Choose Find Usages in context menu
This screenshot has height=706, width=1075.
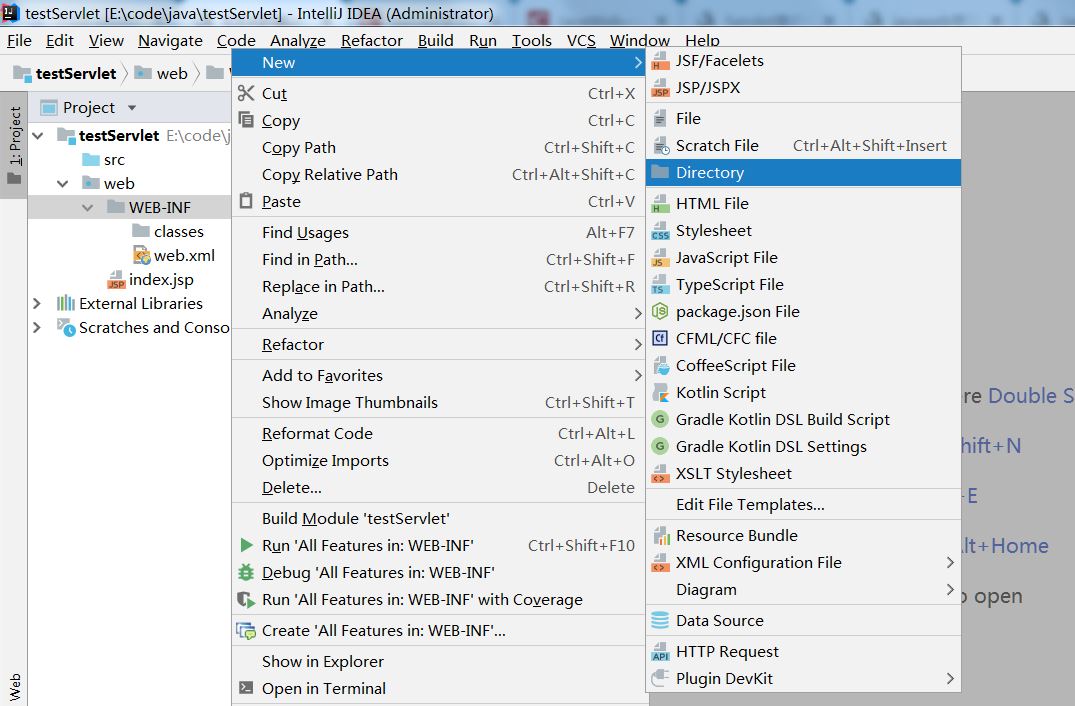point(439,232)
